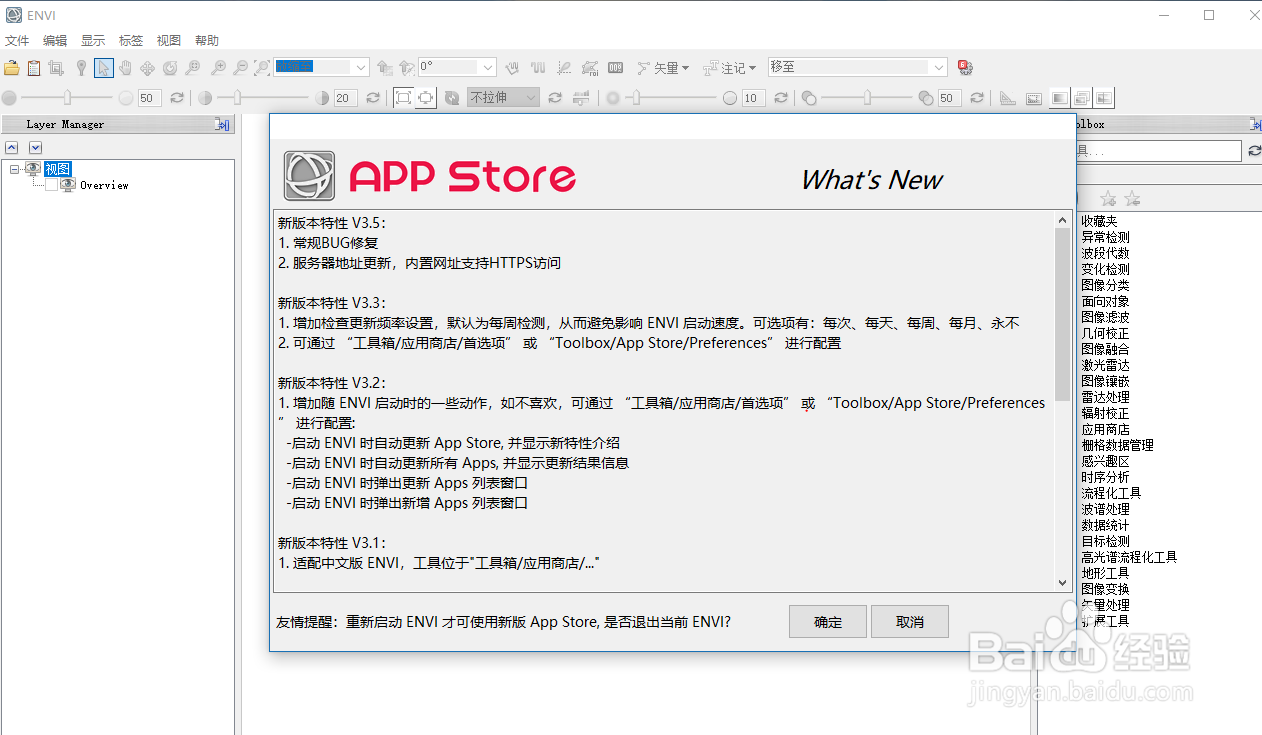This screenshot has height=735, width=1262.
Task: Select the Pan hand tool
Action: point(125,67)
